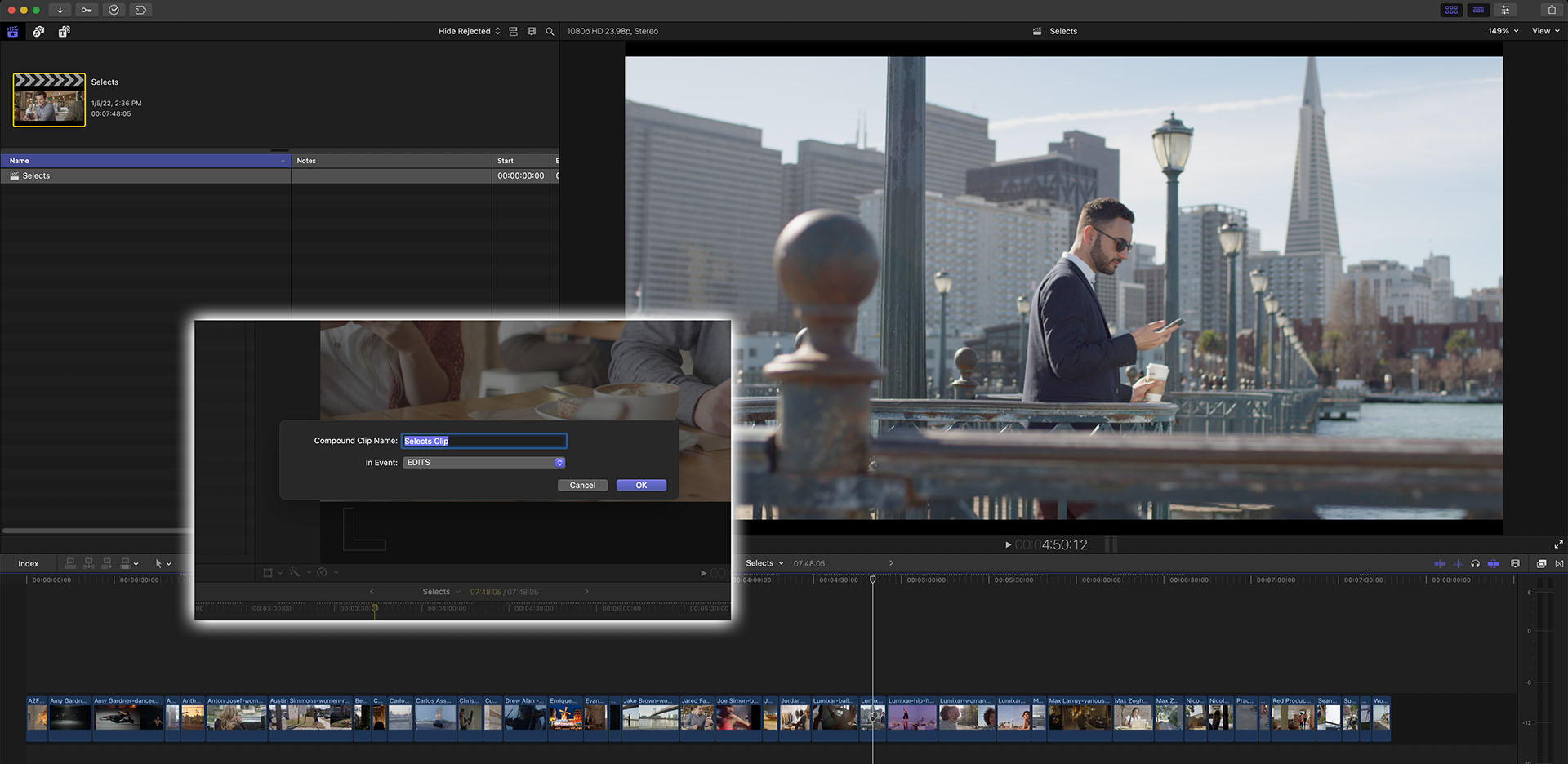This screenshot has width=1568, height=764.
Task: Click the audio meter icon beside timecode
Action: 1111,544
